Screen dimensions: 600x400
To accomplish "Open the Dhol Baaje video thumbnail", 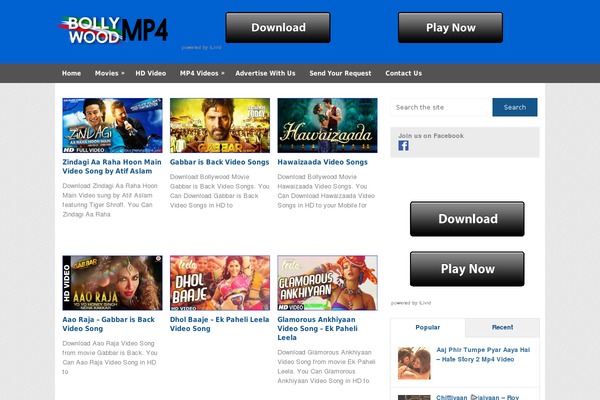I will pos(220,283).
